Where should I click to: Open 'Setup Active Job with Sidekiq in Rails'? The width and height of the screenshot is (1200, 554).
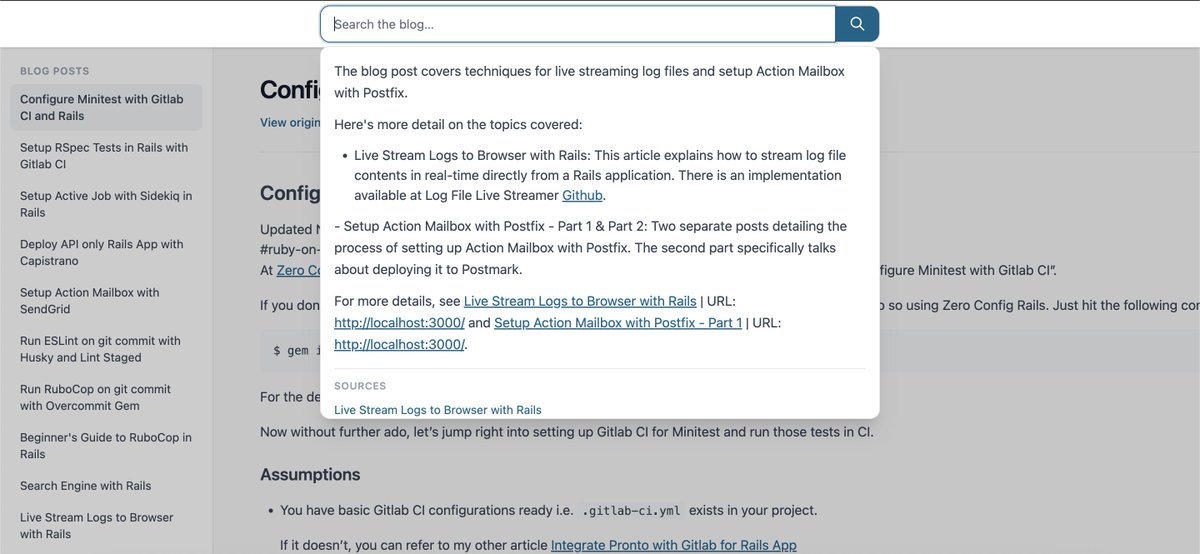[106, 204]
